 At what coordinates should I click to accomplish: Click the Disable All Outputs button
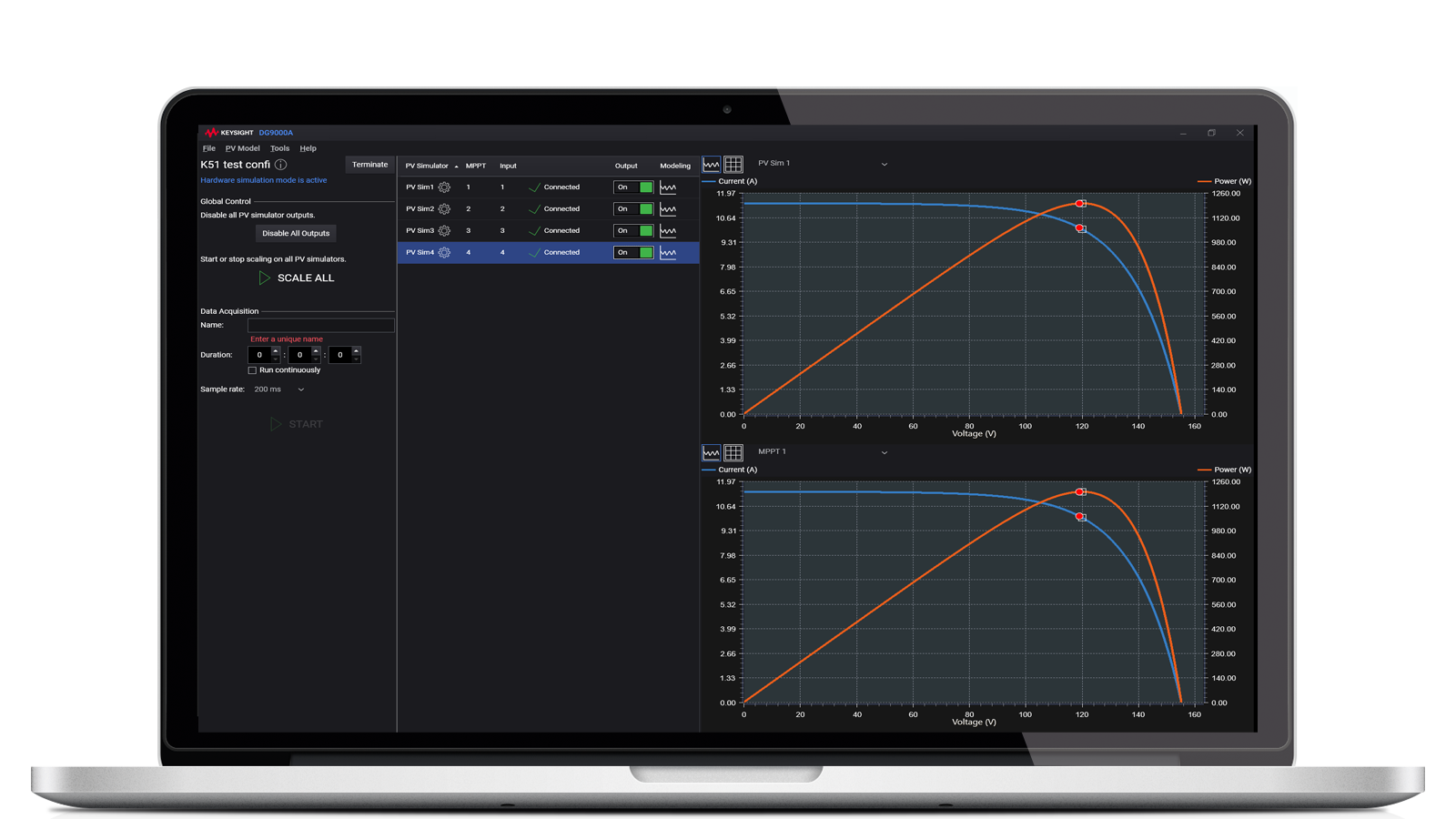click(295, 233)
